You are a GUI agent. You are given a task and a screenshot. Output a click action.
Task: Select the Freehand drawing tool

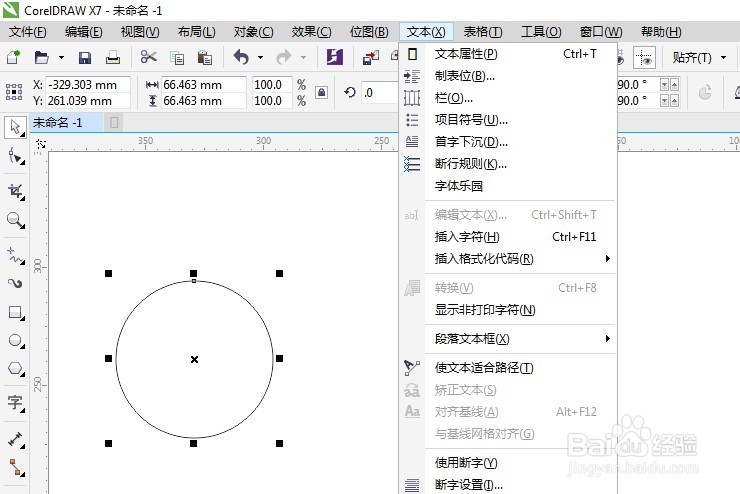point(15,256)
